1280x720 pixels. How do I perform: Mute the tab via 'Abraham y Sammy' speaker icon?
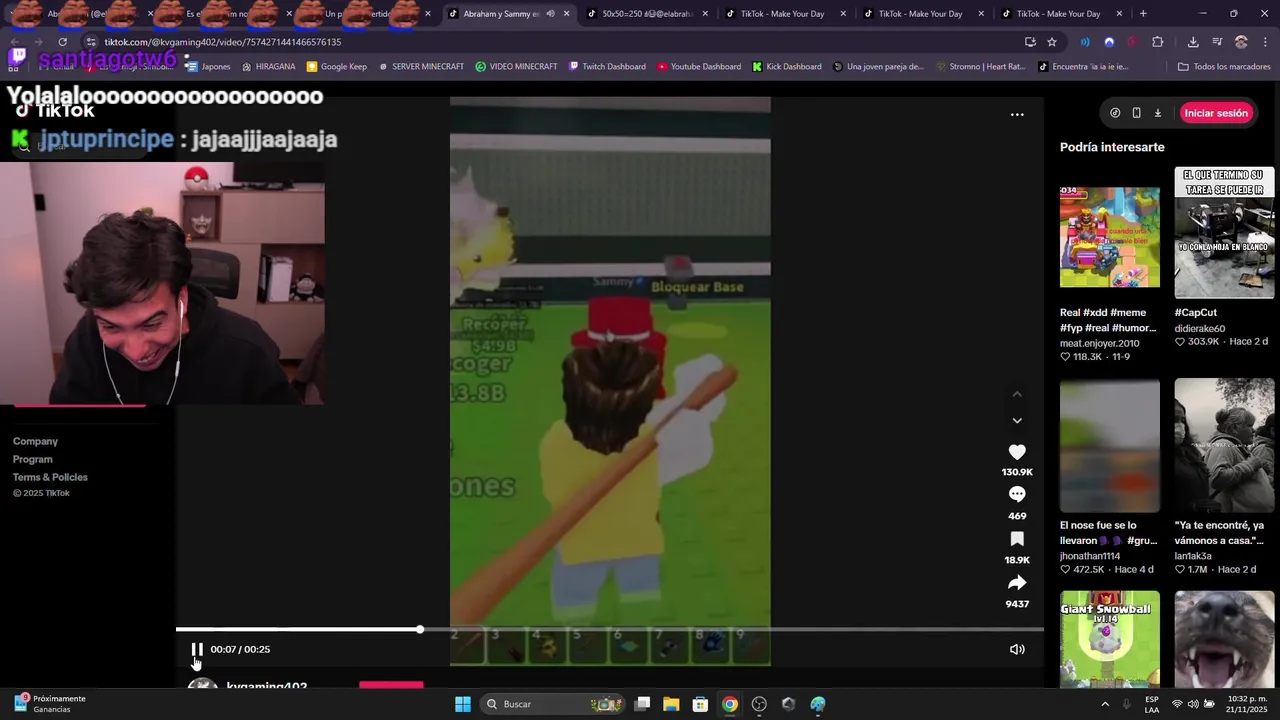550,14
